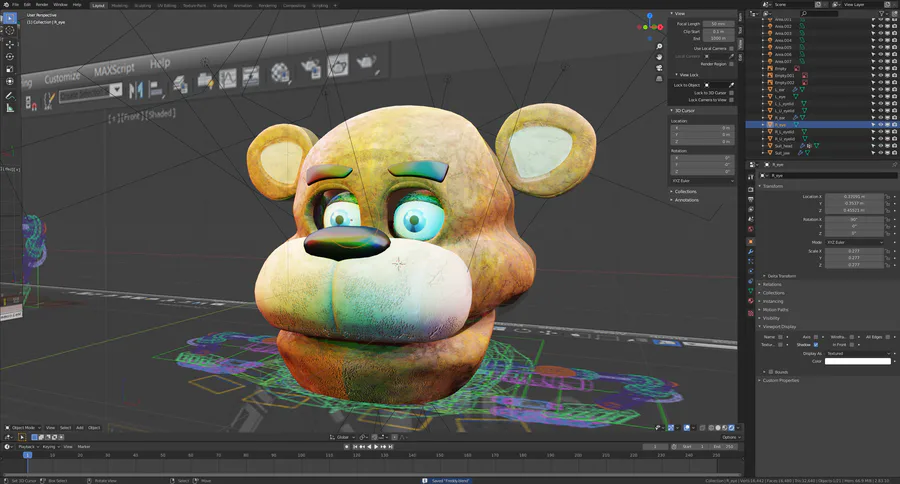The height and width of the screenshot is (484, 900).
Task: Open the rotation Mode XYZ Euler dropdown
Action: point(854,242)
